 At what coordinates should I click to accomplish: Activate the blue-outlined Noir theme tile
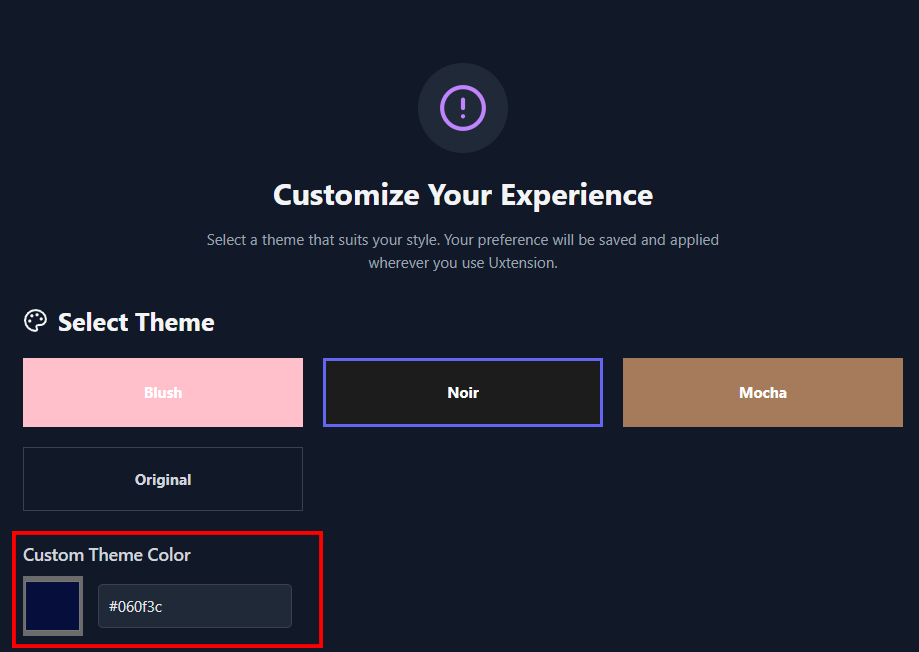pos(462,392)
